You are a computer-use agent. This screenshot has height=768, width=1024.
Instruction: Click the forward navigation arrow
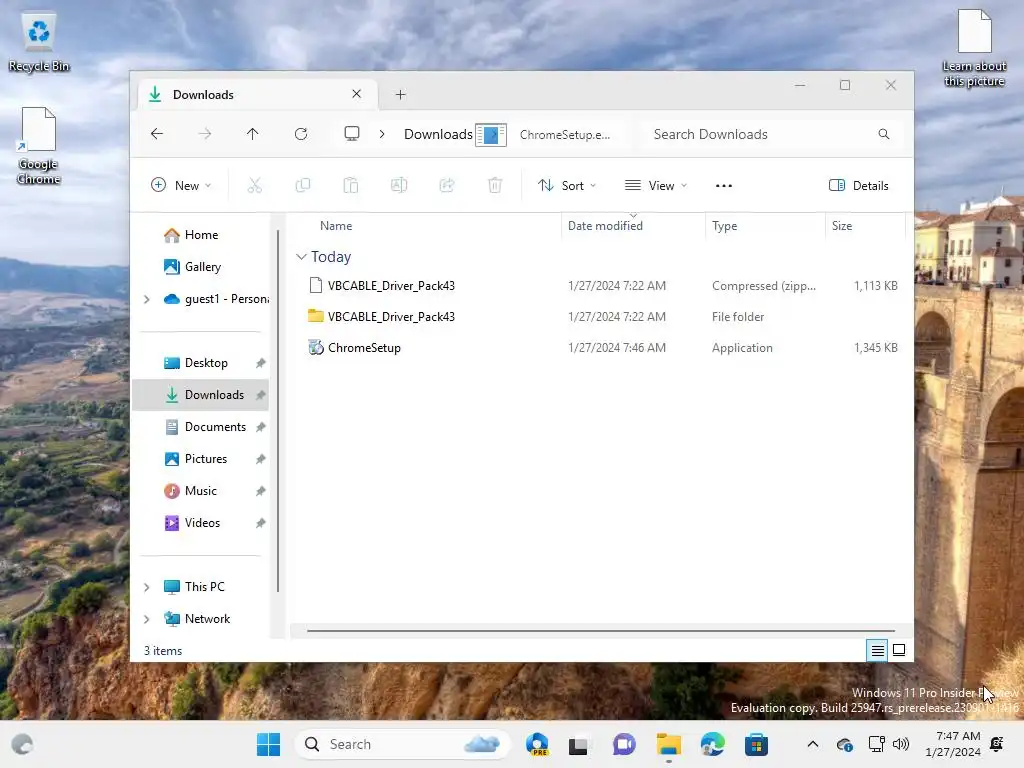click(204, 134)
